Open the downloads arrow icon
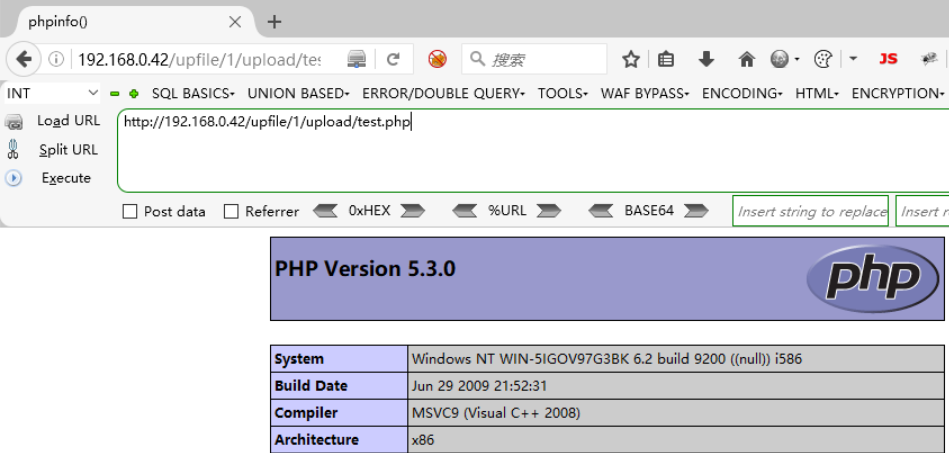Image resolution: width=949 pixels, height=453 pixels. pos(706,59)
